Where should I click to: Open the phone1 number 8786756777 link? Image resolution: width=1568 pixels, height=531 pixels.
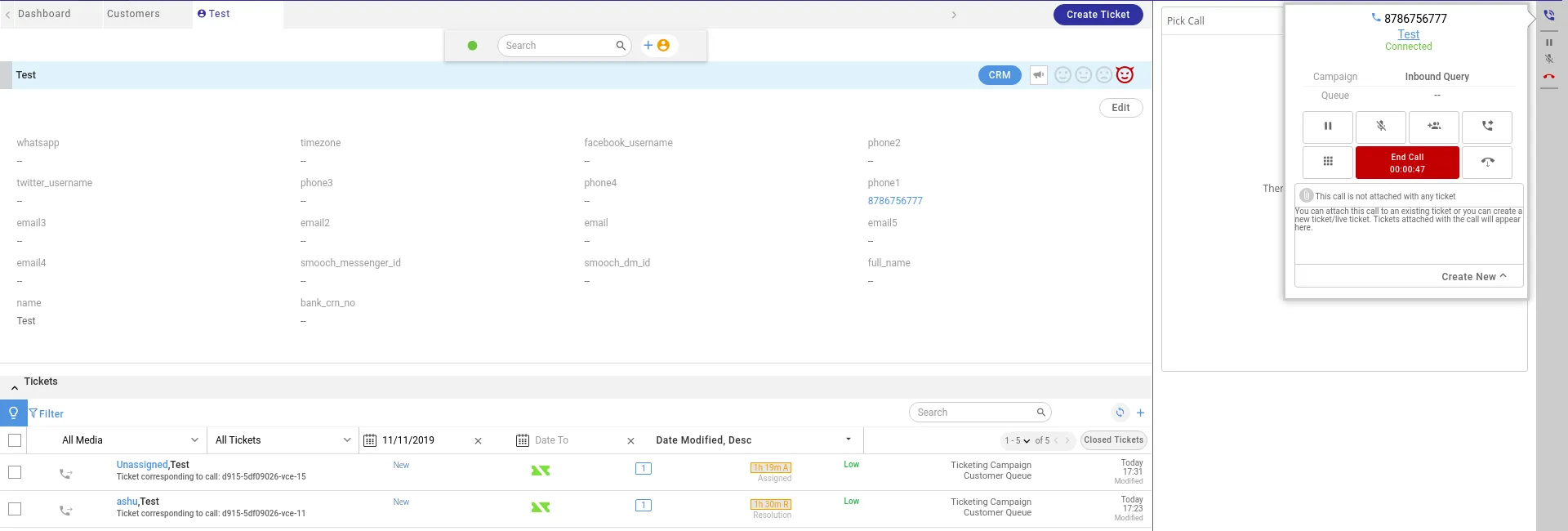[x=895, y=201]
